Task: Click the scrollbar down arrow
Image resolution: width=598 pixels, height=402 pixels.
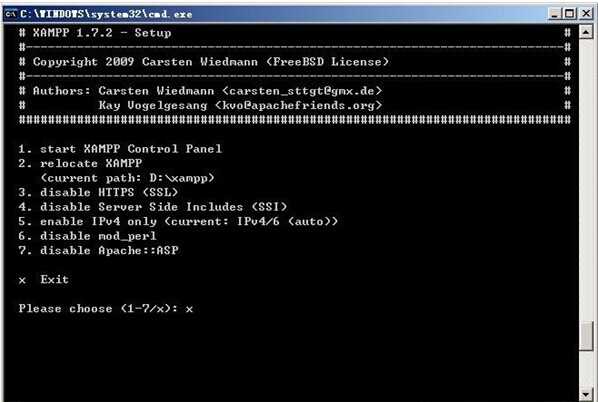Action: 586,395
